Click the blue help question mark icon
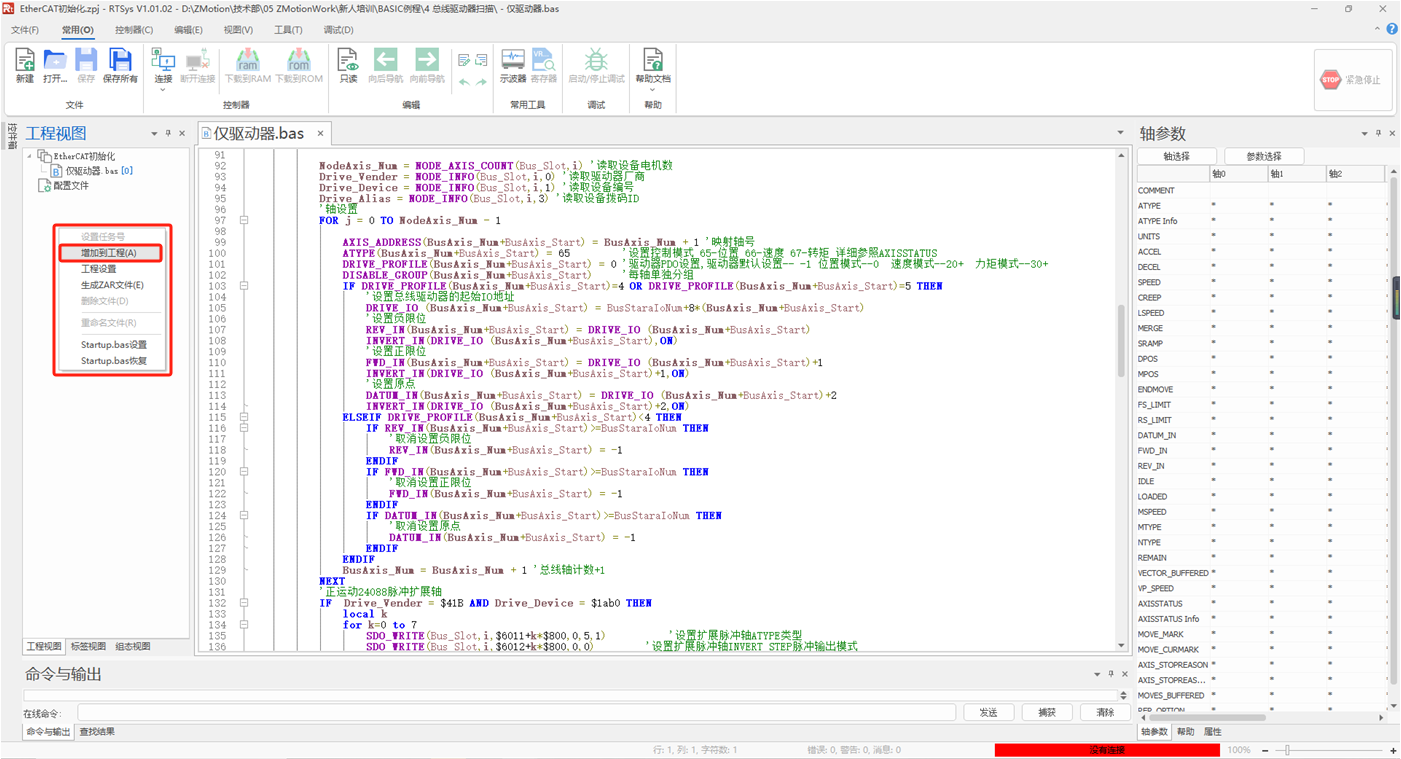 1392,29
